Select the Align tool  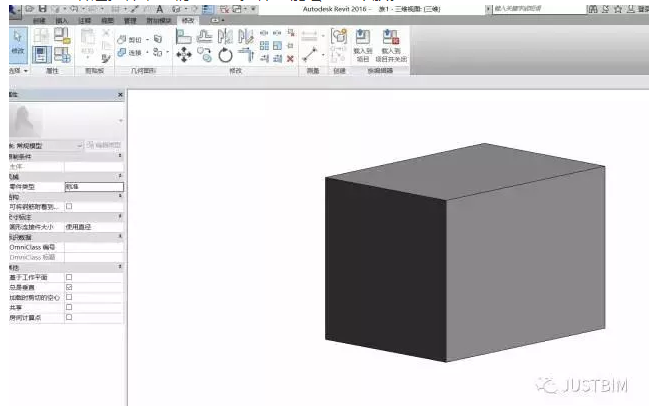point(184,36)
